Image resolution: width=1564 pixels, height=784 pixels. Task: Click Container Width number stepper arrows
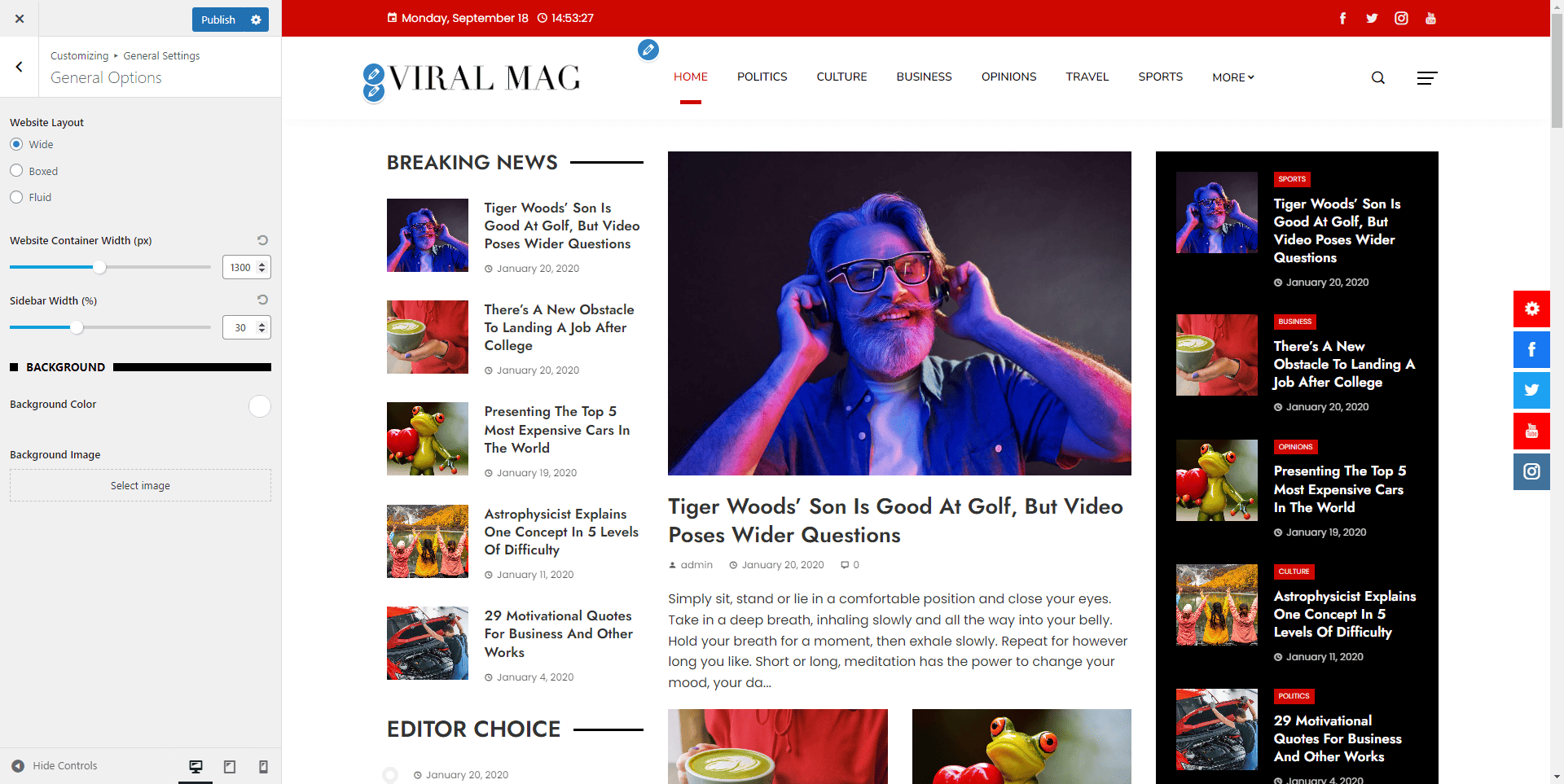pyautogui.click(x=261, y=267)
